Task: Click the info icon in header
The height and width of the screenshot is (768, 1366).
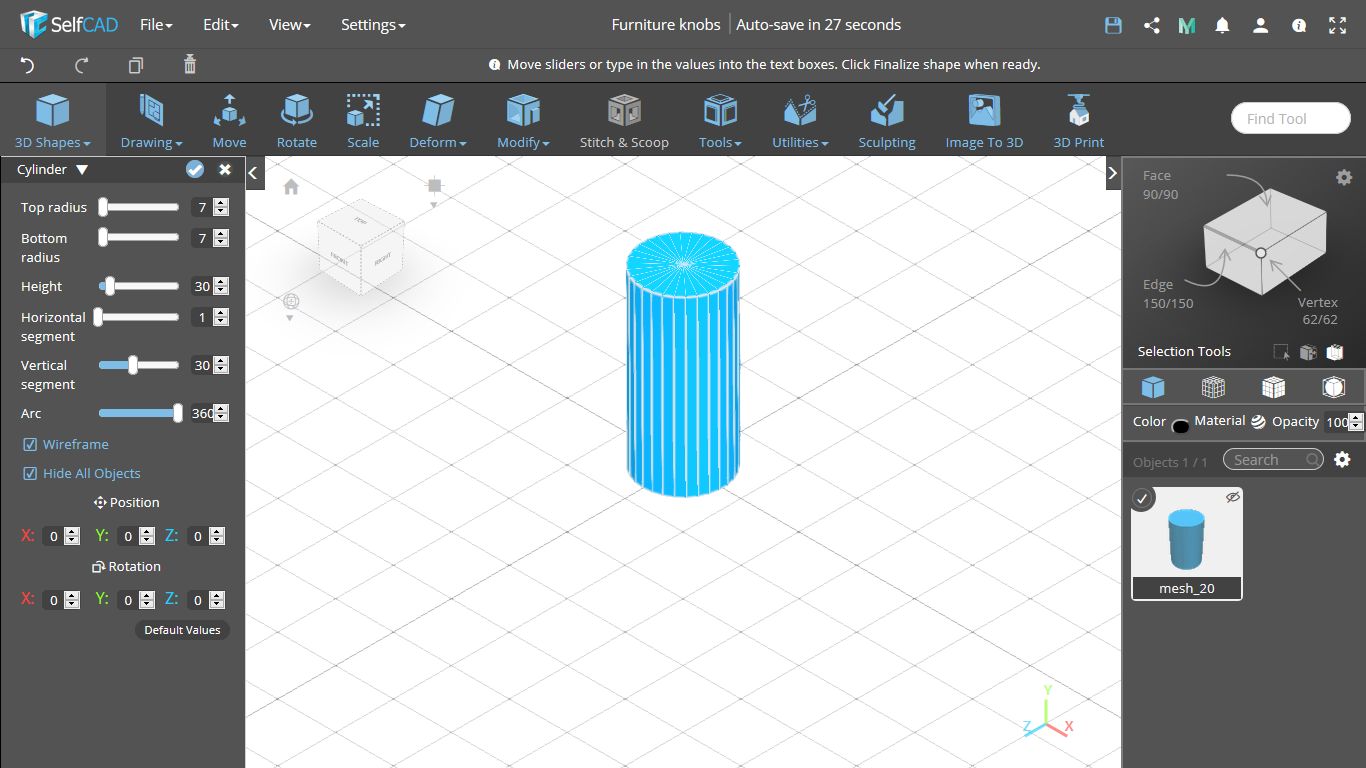Action: [x=1299, y=26]
